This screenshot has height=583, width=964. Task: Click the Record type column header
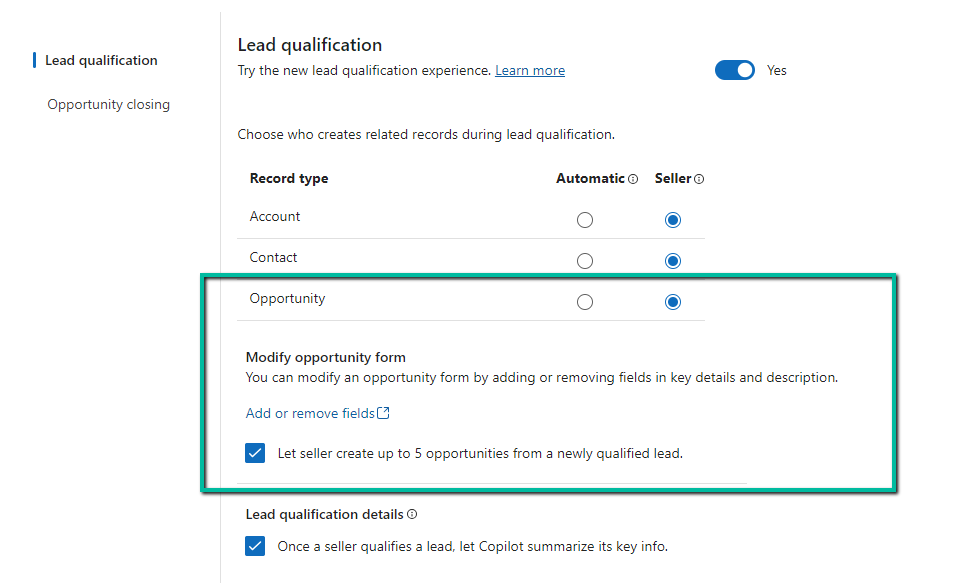[289, 178]
